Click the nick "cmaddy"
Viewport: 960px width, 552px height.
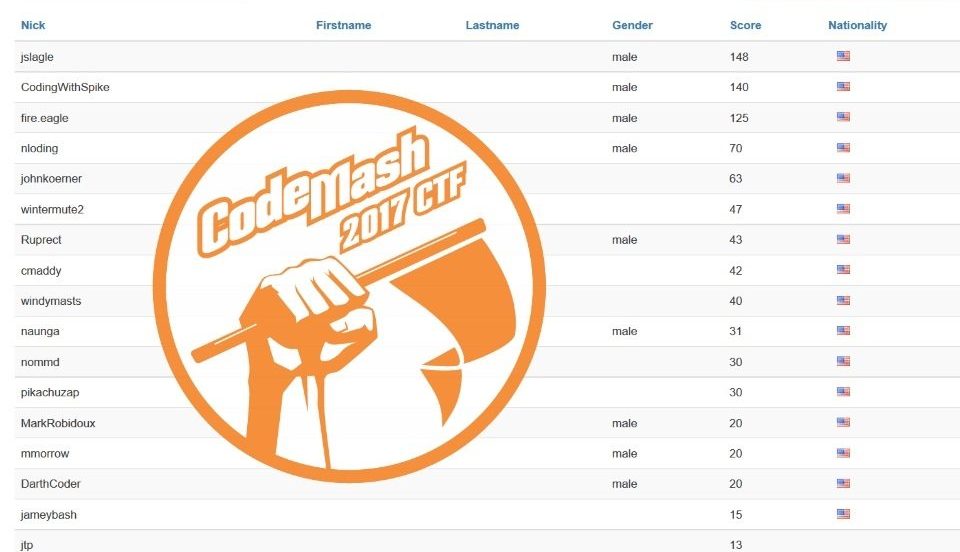pos(41,270)
